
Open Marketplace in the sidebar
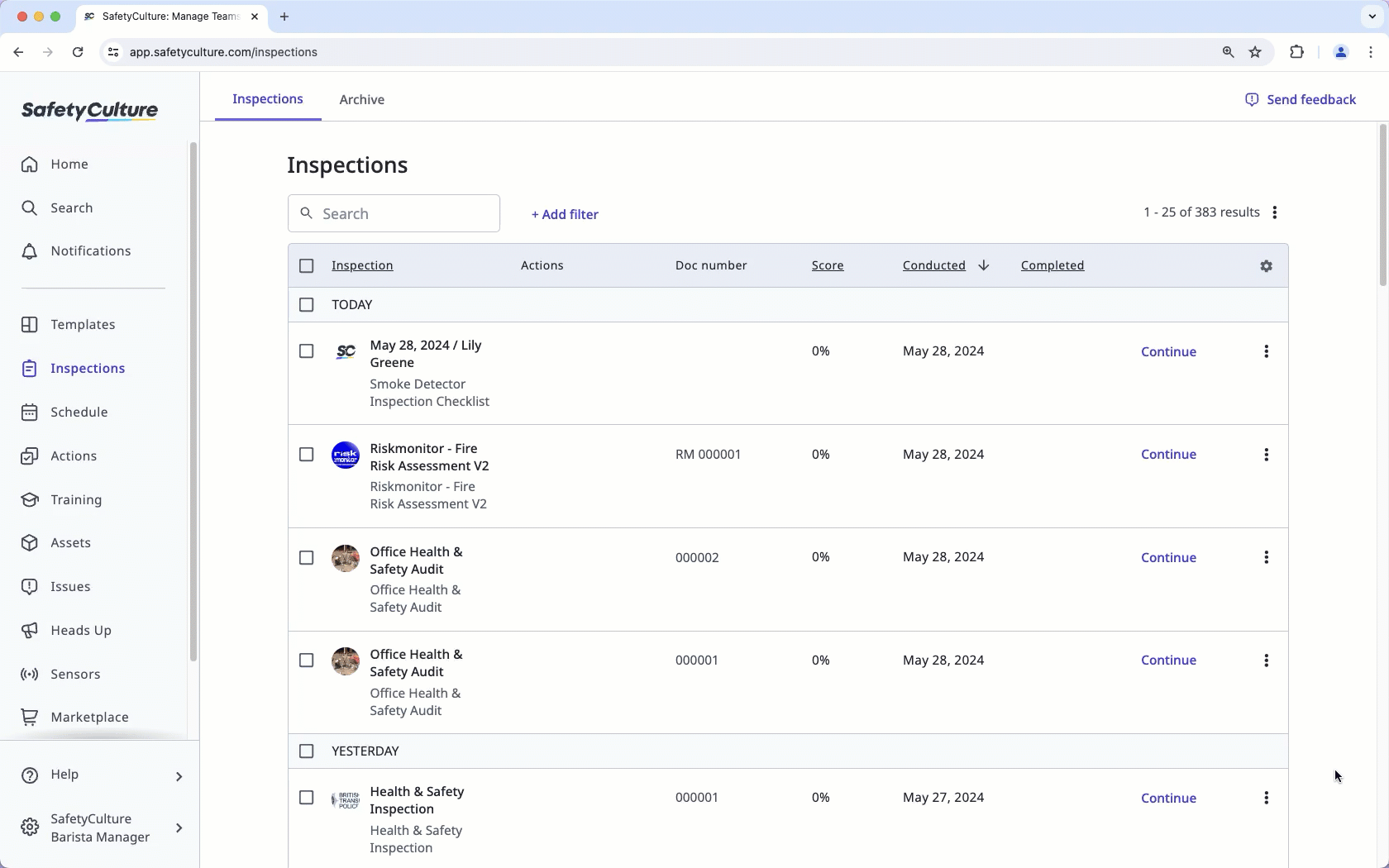coord(74,717)
